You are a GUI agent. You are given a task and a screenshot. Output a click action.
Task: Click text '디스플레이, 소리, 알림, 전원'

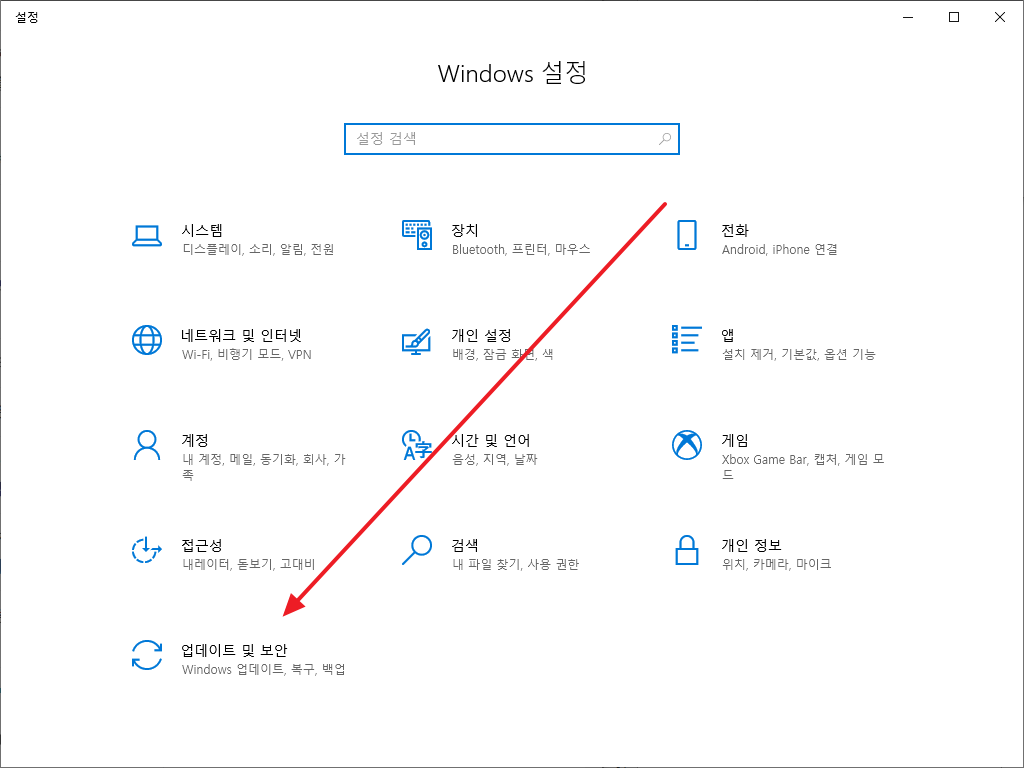pos(258,249)
